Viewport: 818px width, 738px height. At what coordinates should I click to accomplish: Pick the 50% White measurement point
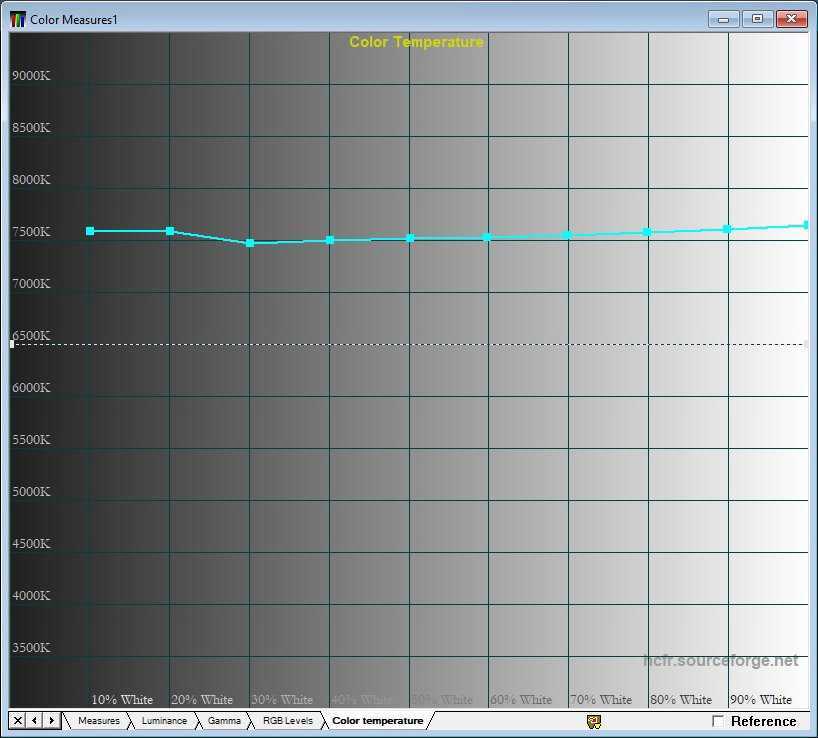pyautogui.click(x=410, y=238)
